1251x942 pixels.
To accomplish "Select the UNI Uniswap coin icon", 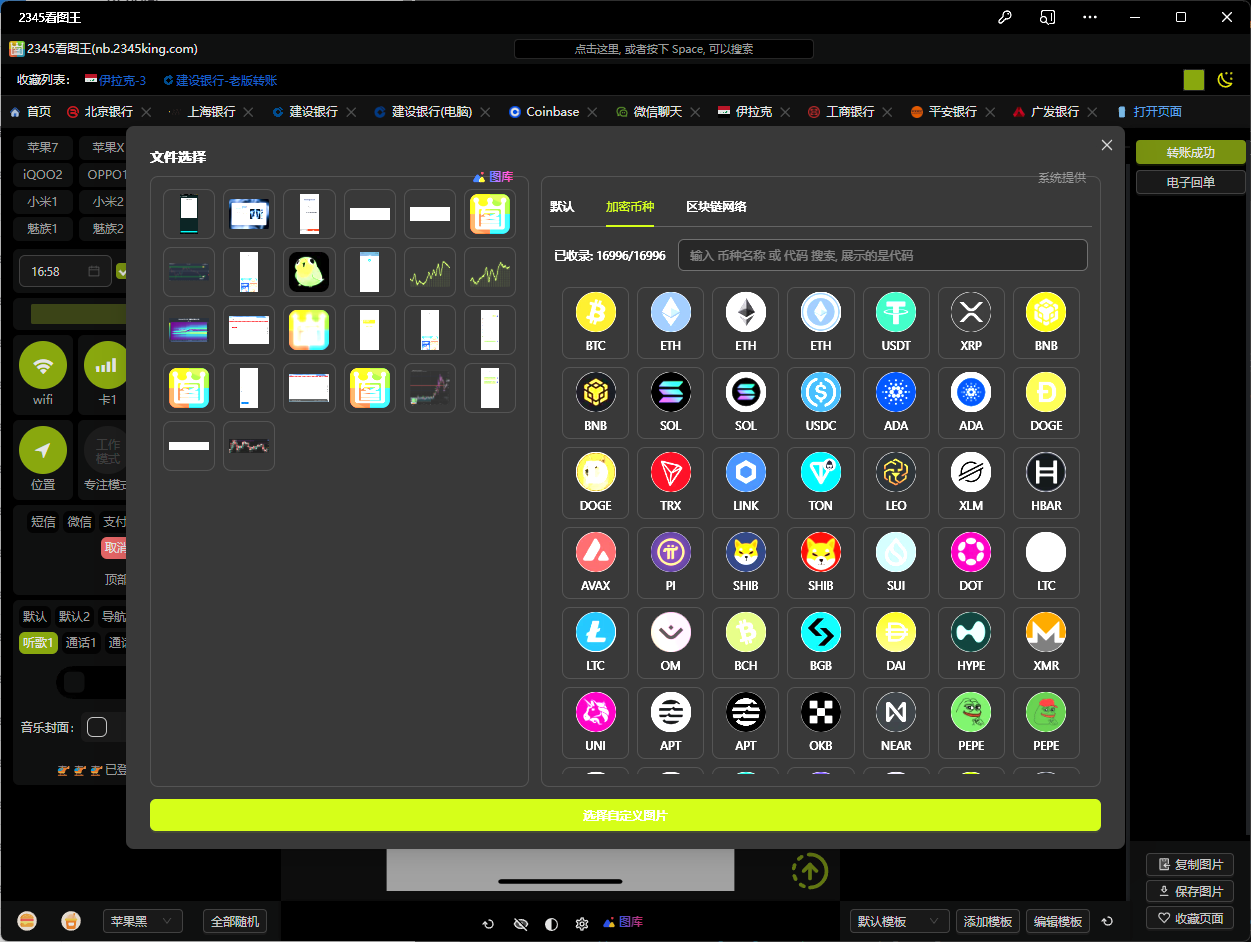I will (595, 713).
